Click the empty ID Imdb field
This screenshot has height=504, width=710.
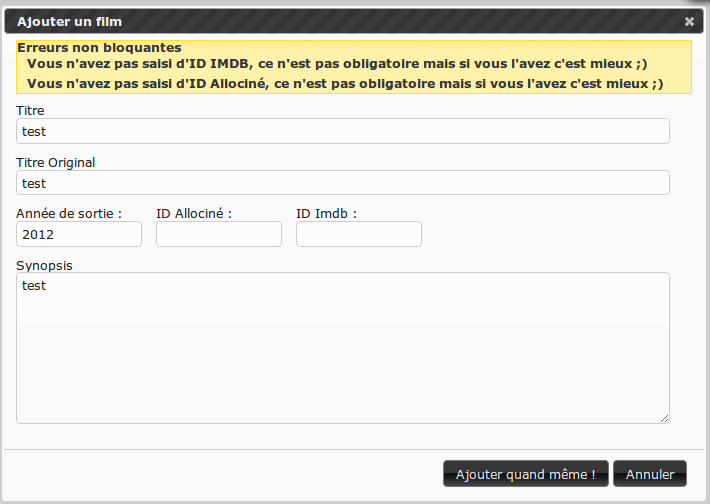pos(359,234)
